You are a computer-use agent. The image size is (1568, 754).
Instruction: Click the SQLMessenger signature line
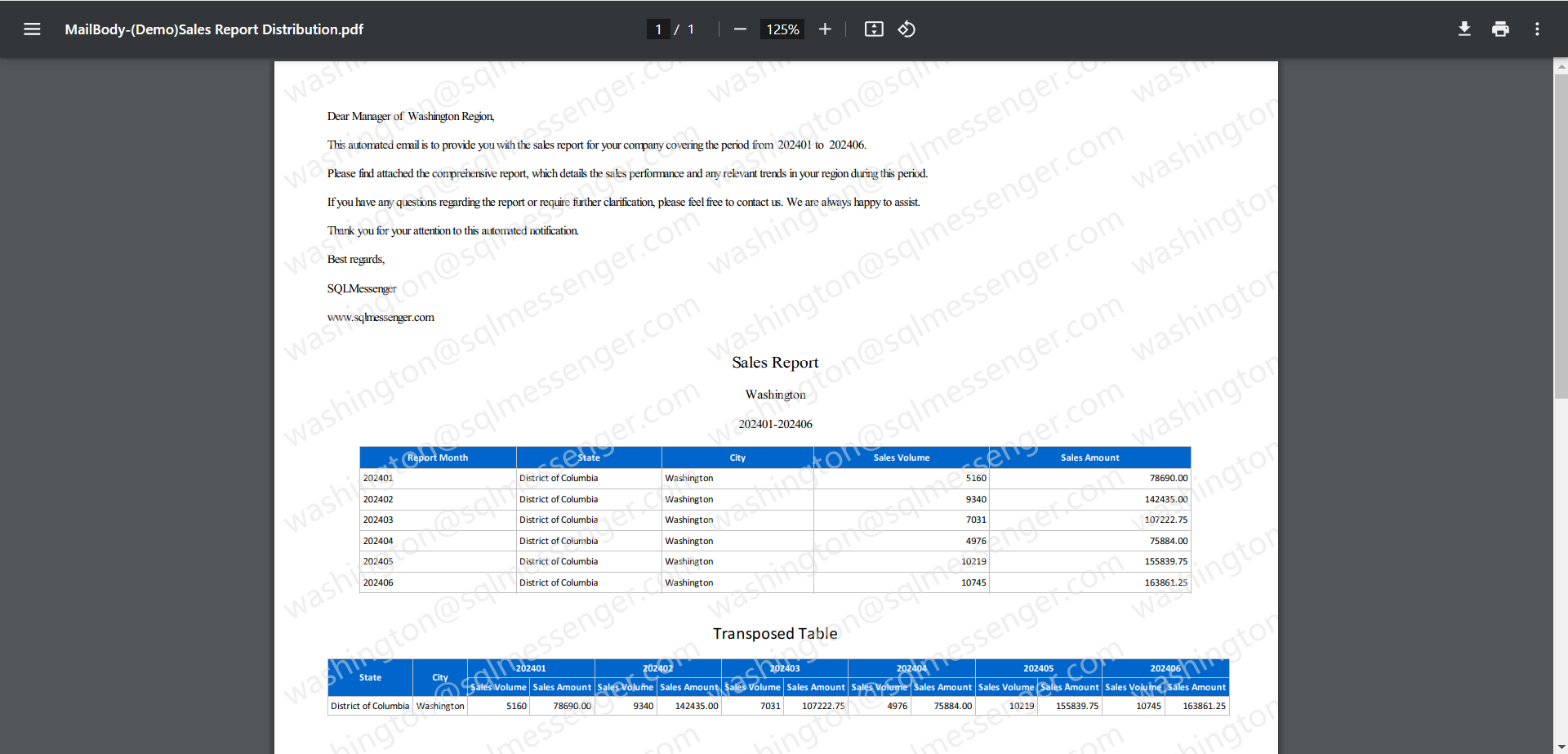[x=362, y=288]
